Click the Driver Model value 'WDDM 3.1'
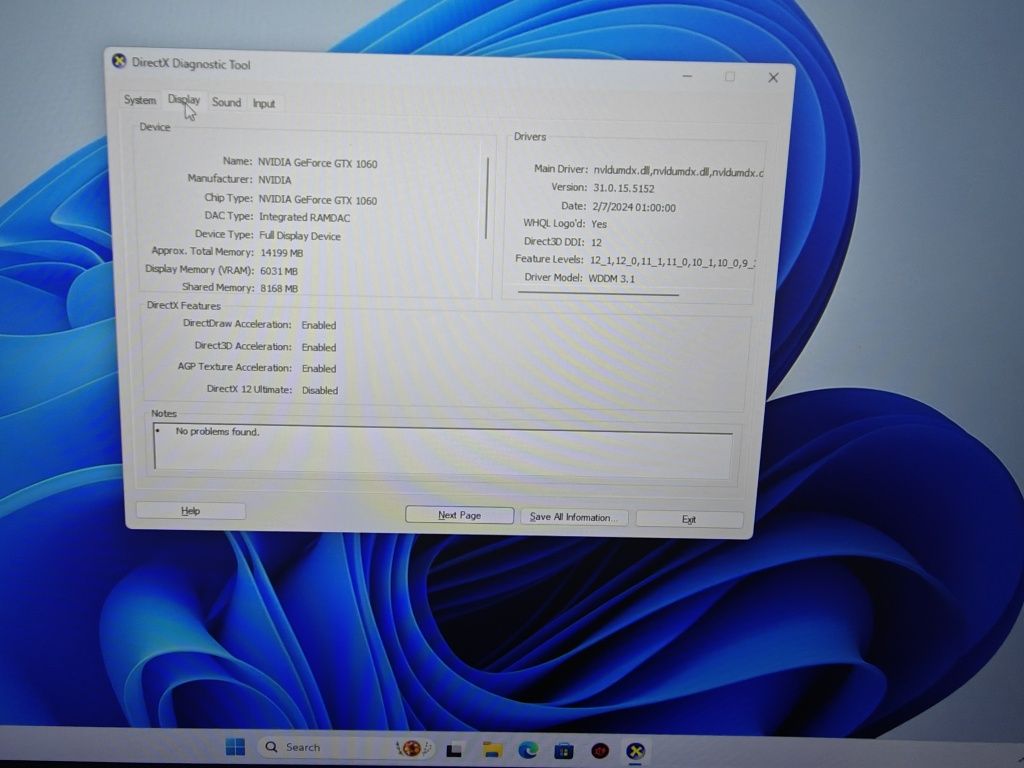1024x768 pixels. pyautogui.click(x=612, y=279)
